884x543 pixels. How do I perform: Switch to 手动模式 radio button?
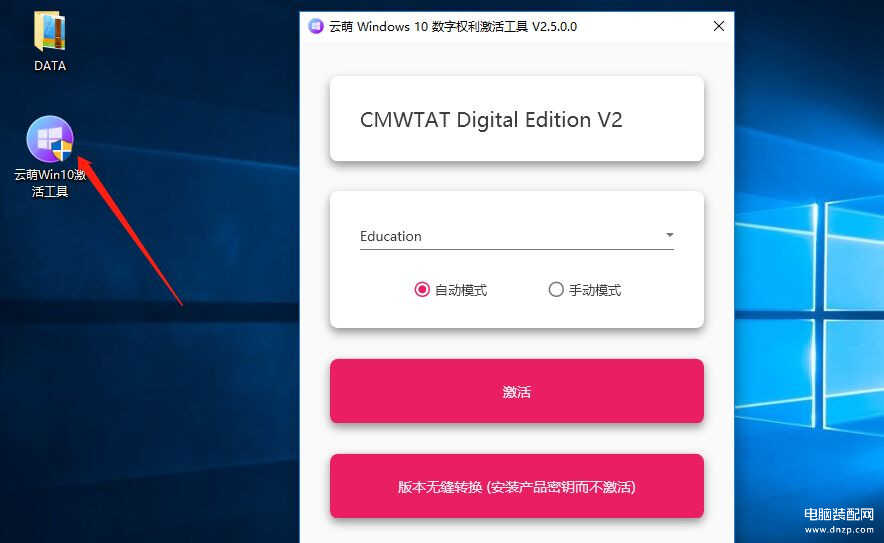coord(556,290)
